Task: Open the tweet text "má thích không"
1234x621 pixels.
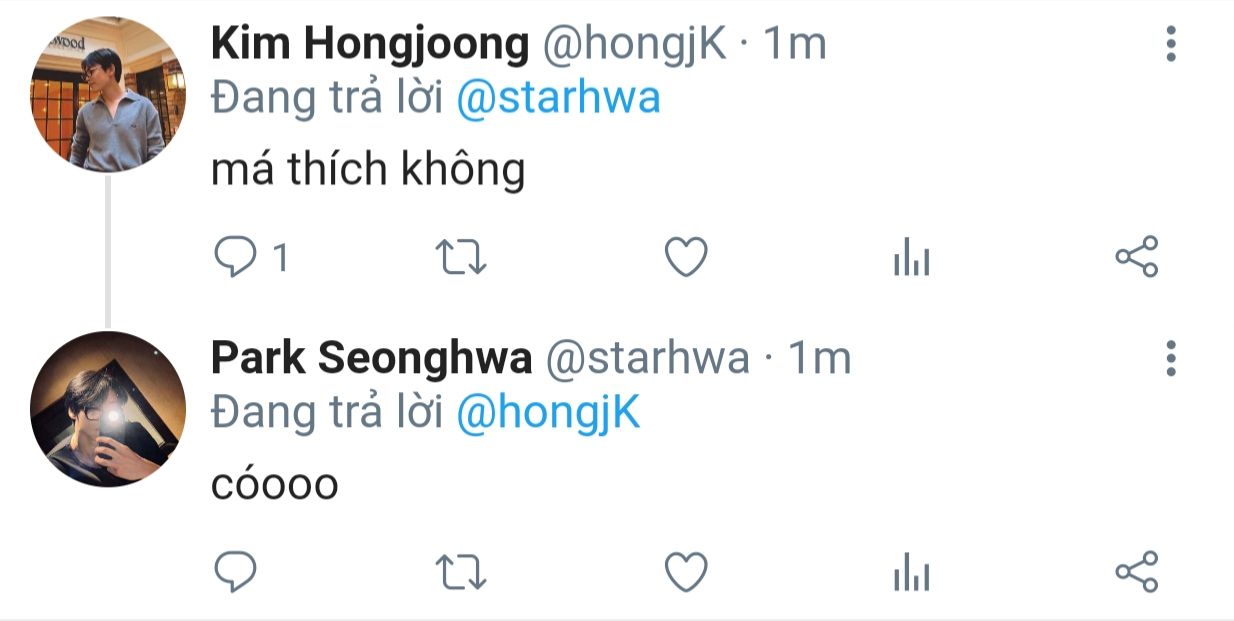Action: tap(368, 170)
